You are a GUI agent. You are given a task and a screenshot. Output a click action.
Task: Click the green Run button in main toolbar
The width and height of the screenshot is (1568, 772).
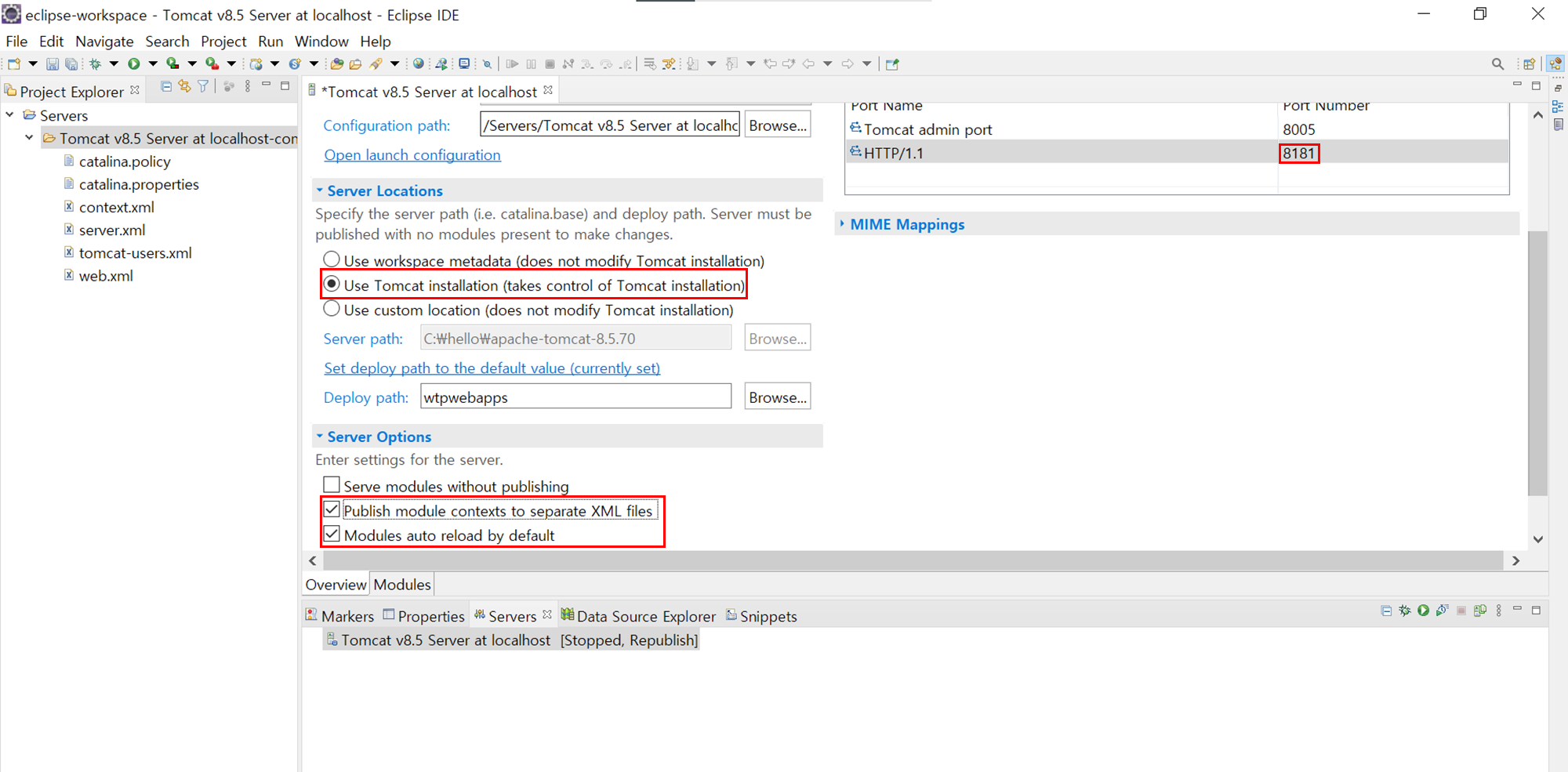134,64
